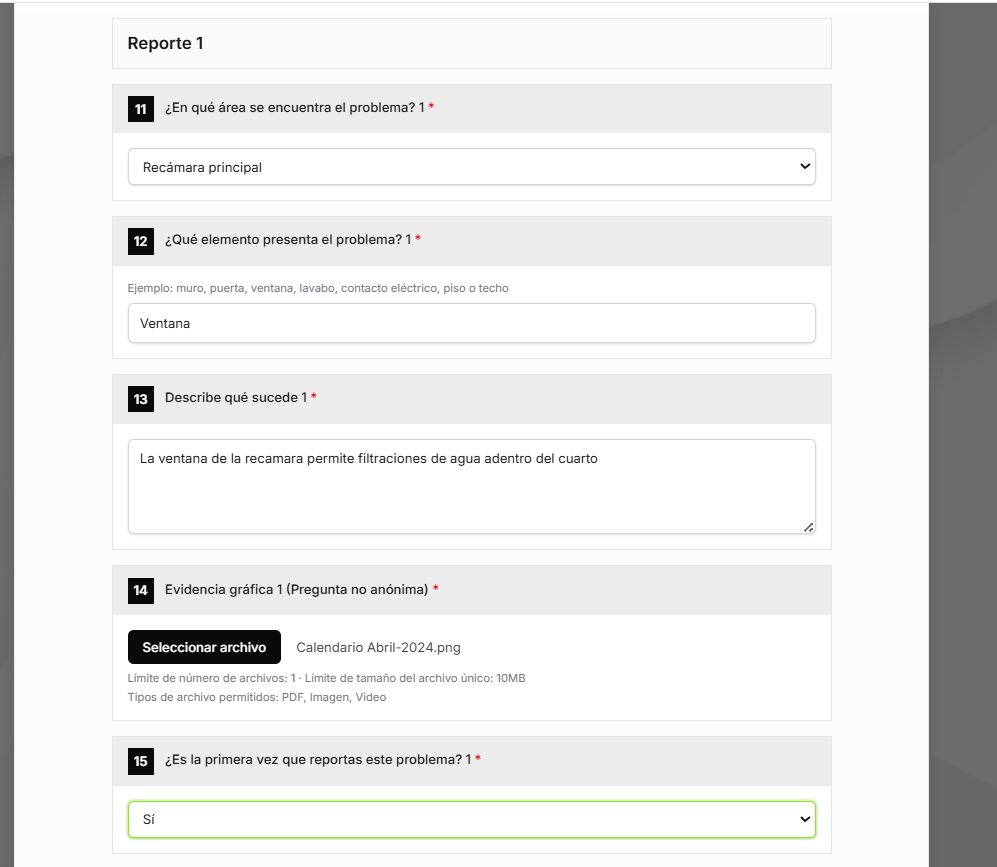The width and height of the screenshot is (997, 867).
Task: Click the Calendario Abril-2024.png file name
Action: point(378,647)
